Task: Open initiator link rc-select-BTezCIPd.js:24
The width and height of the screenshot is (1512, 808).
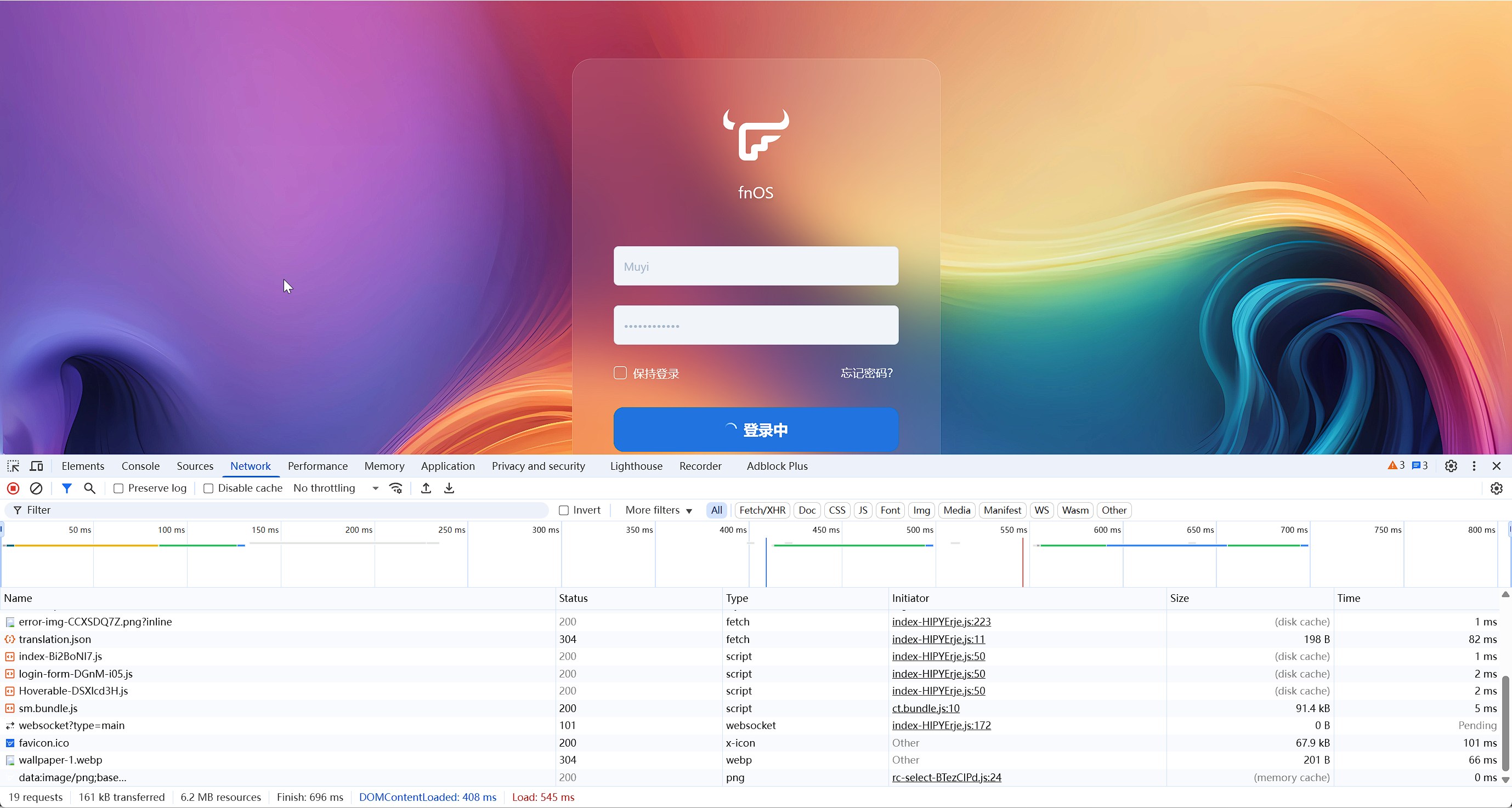Action: tap(947, 777)
